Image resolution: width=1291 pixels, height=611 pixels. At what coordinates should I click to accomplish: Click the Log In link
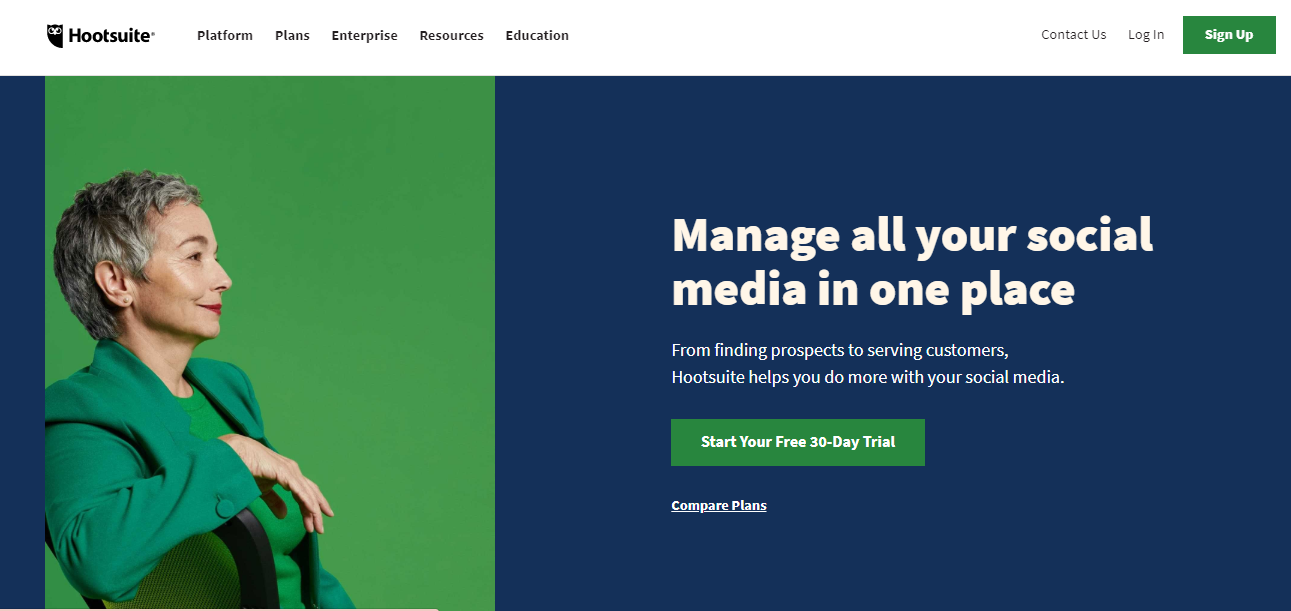pos(1146,34)
